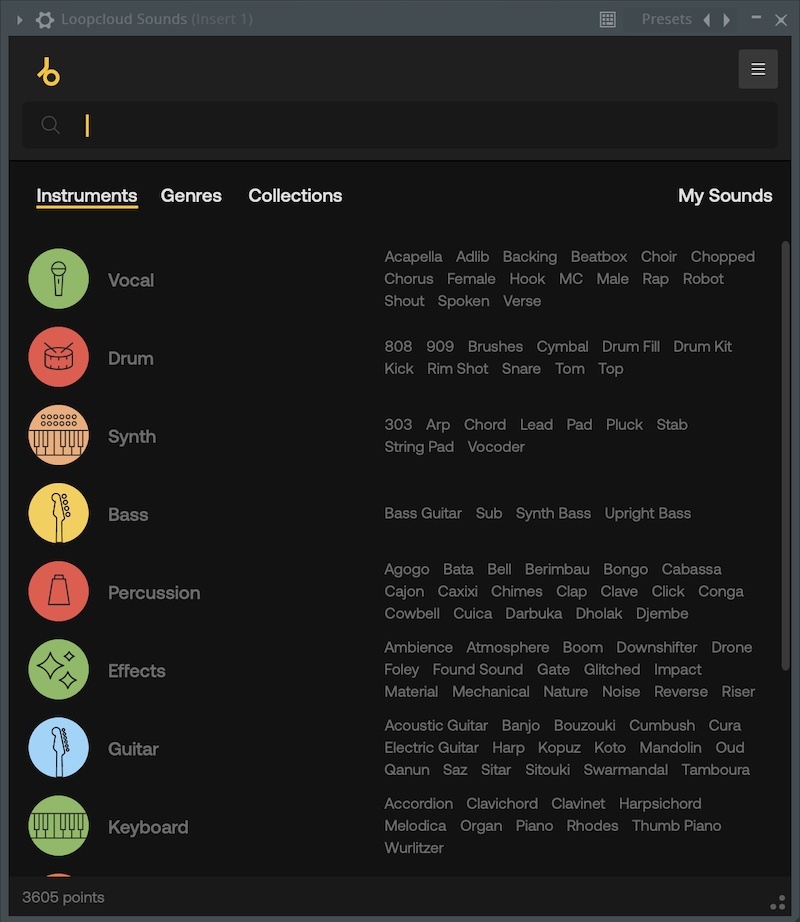The width and height of the screenshot is (800, 922).
Task: Select the Acapella vocal tag
Action: pyautogui.click(x=413, y=257)
